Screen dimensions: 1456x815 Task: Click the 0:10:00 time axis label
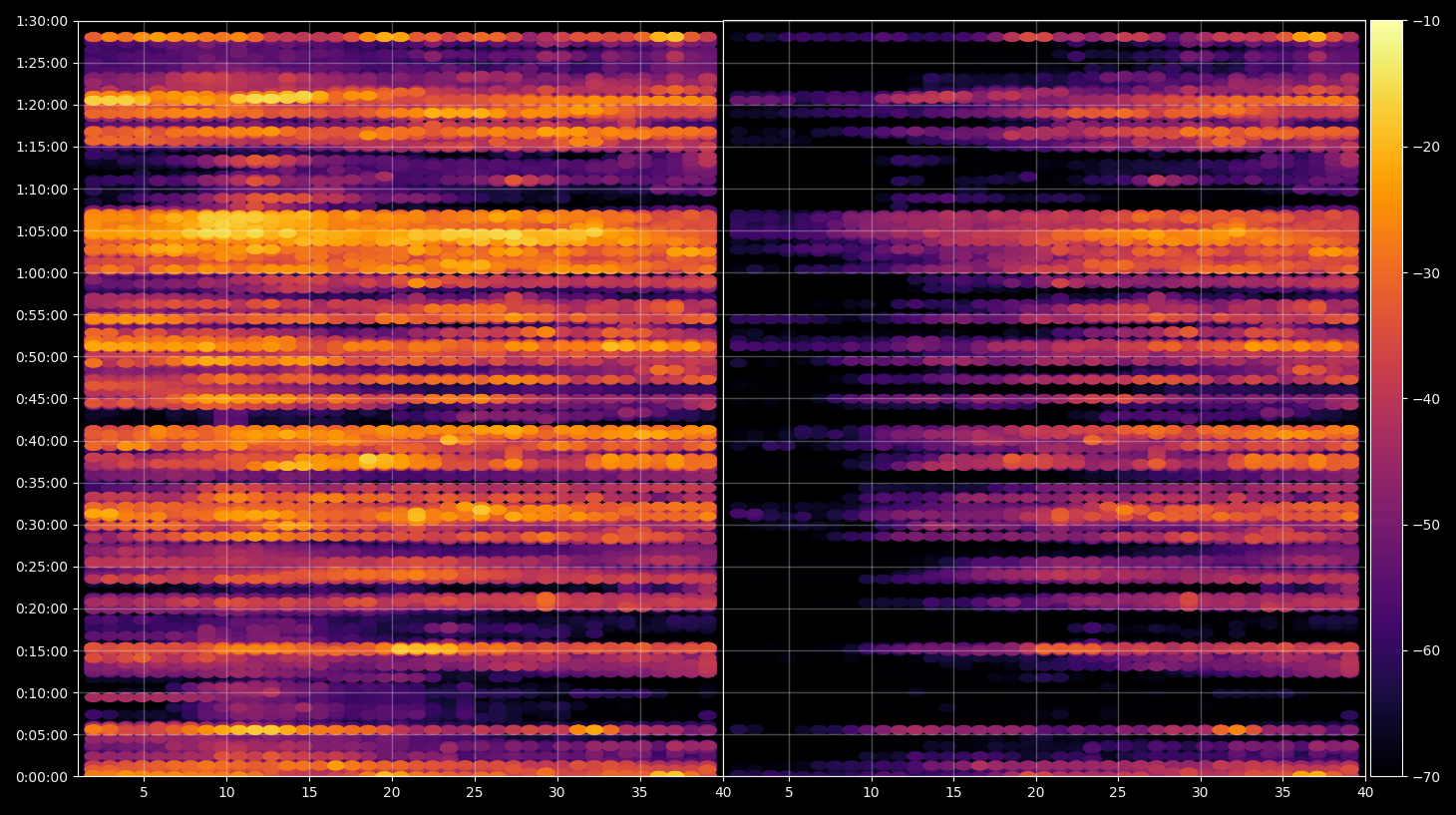click(42, 693)
